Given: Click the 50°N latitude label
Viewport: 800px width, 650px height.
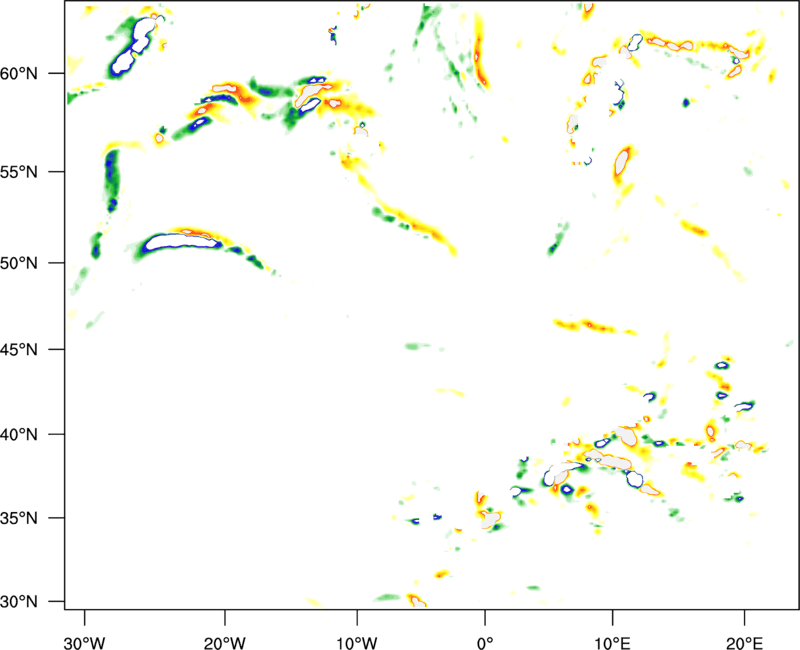Looking at the screenshot, I should (19, 263).
